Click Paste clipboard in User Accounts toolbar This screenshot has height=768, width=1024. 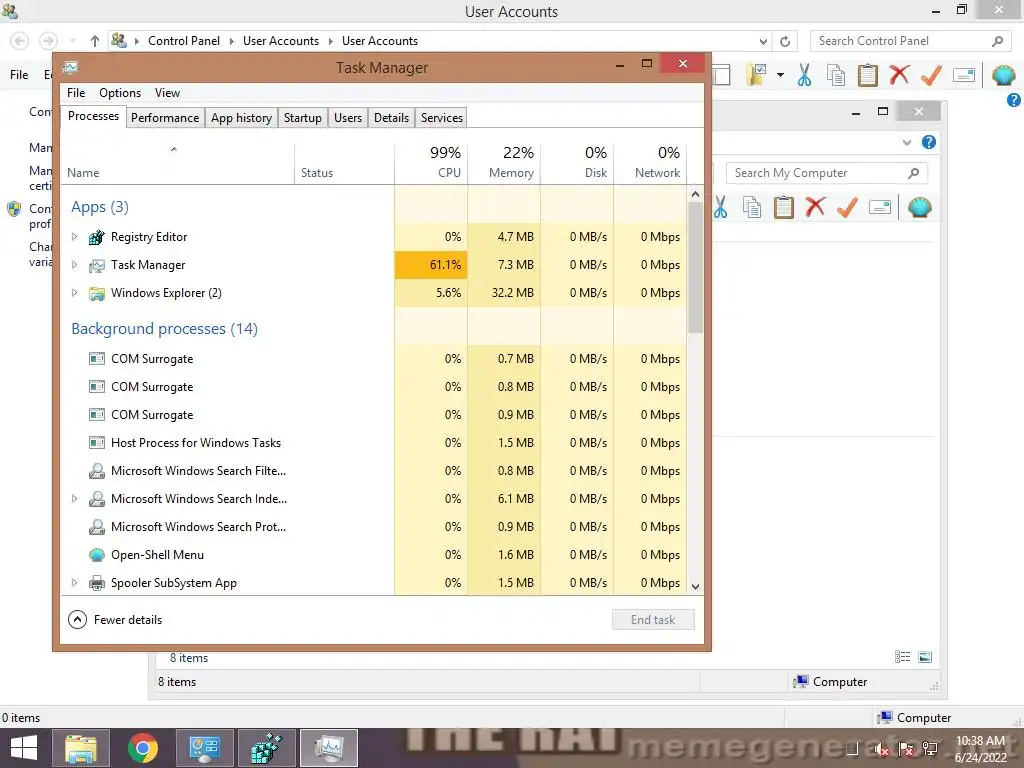click(867, 75)
